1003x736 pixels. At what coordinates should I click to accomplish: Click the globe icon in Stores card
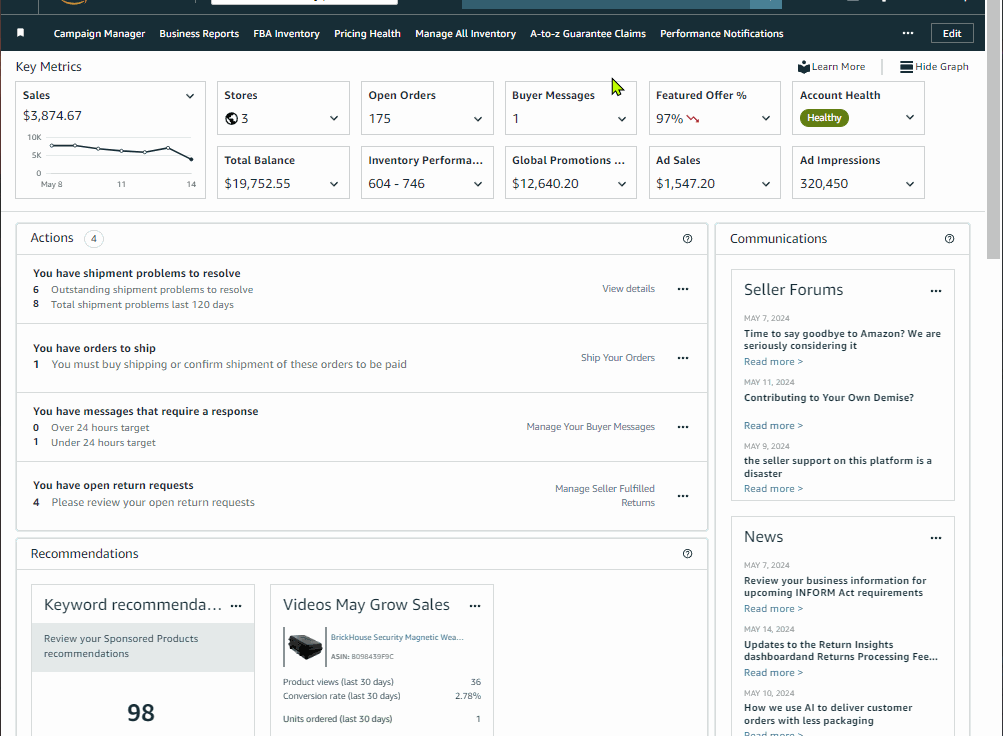tap(232, 118)
